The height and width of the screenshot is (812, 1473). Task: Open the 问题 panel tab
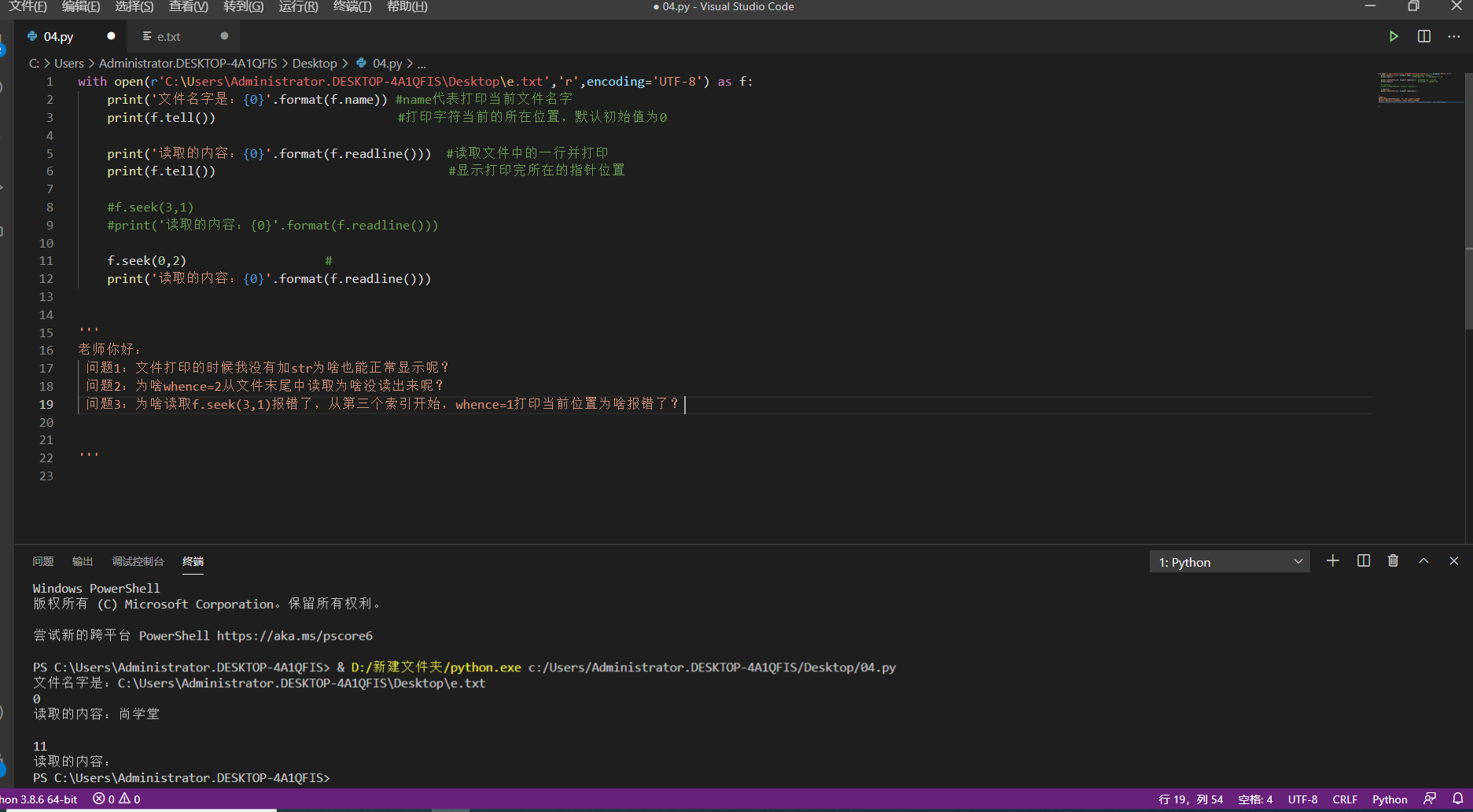pos(43,561)
